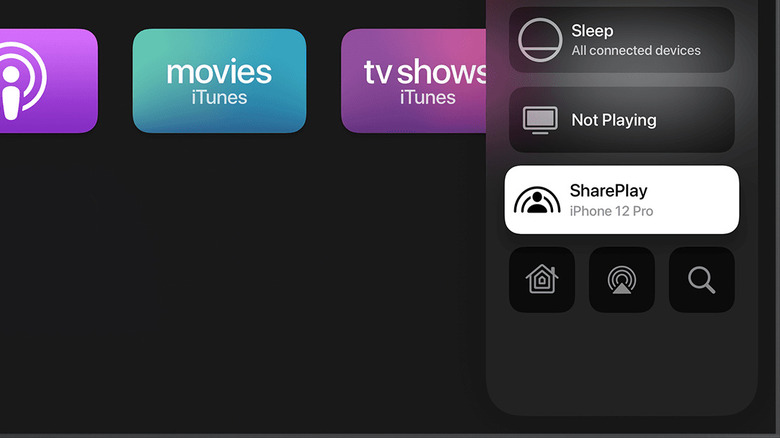Click empty Control Center area below the icons
Image resolution: width=780 pixels, height=438 pixels.
tap(622, 363)
